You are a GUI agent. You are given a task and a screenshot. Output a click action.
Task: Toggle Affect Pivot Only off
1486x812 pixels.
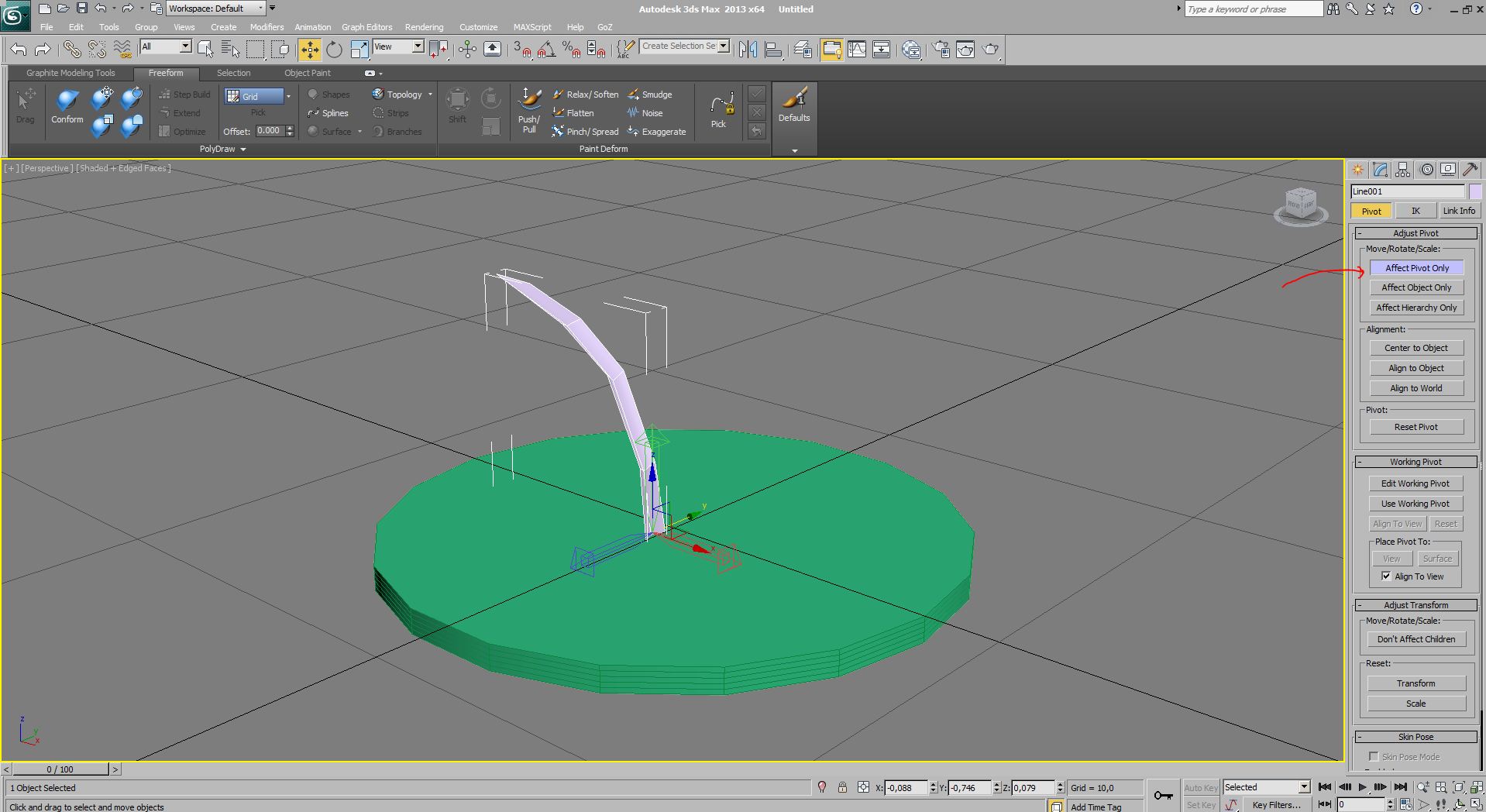point(1416,268)
